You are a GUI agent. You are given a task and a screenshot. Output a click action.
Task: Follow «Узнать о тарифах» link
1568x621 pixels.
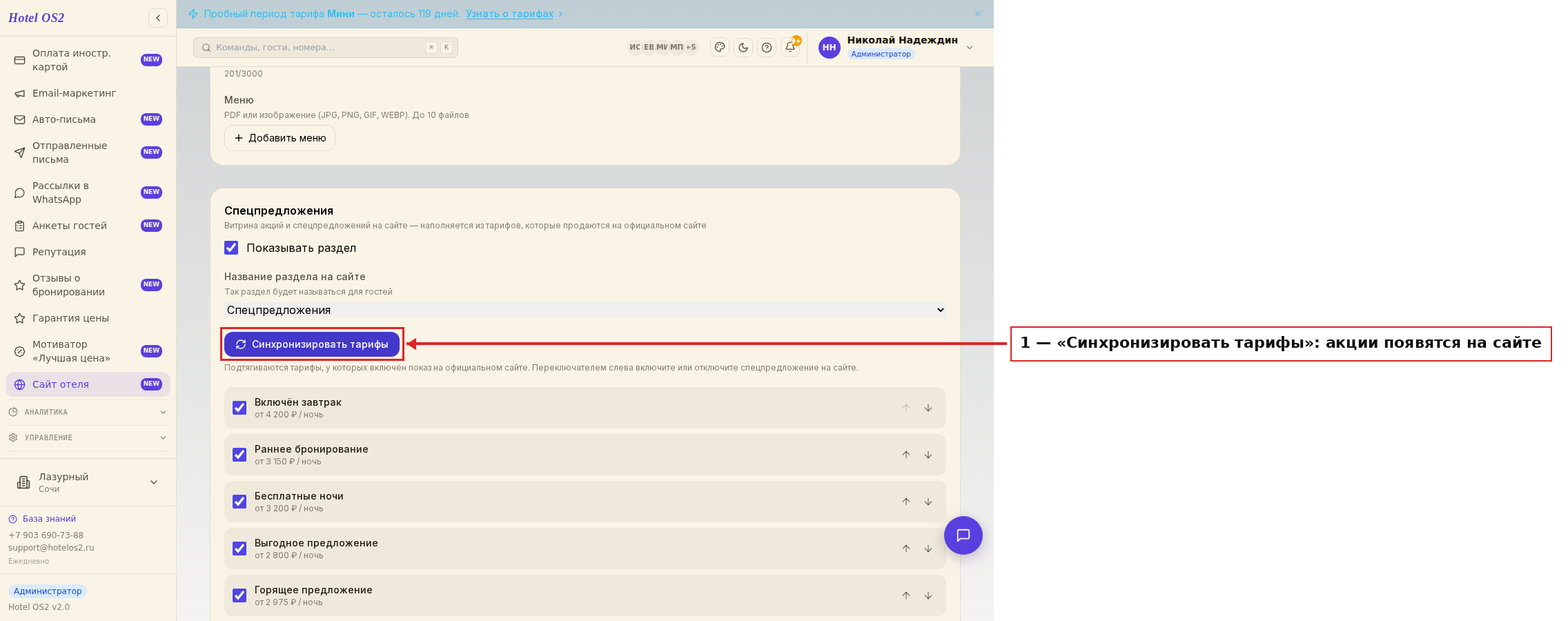509,14
